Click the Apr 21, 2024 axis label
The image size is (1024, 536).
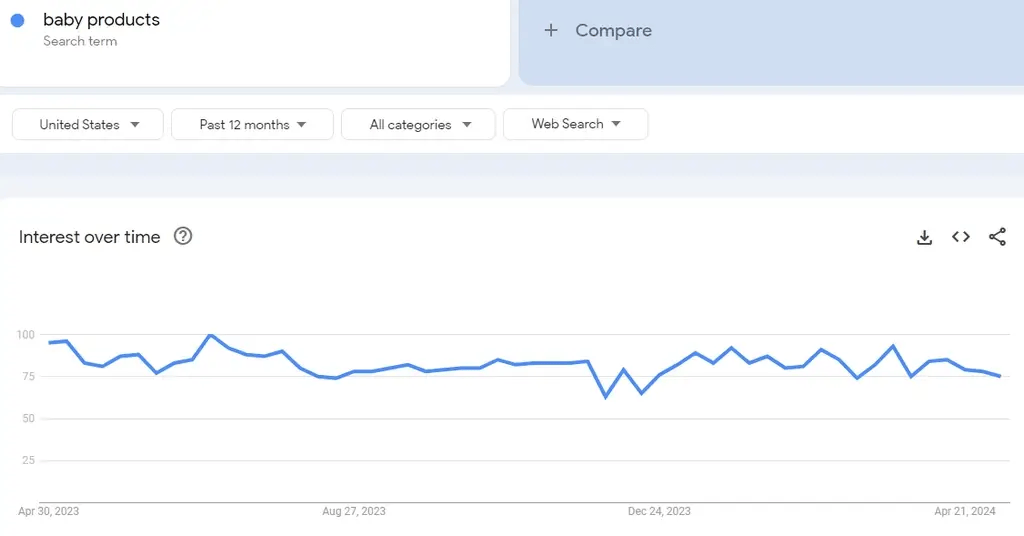point(965,511)
